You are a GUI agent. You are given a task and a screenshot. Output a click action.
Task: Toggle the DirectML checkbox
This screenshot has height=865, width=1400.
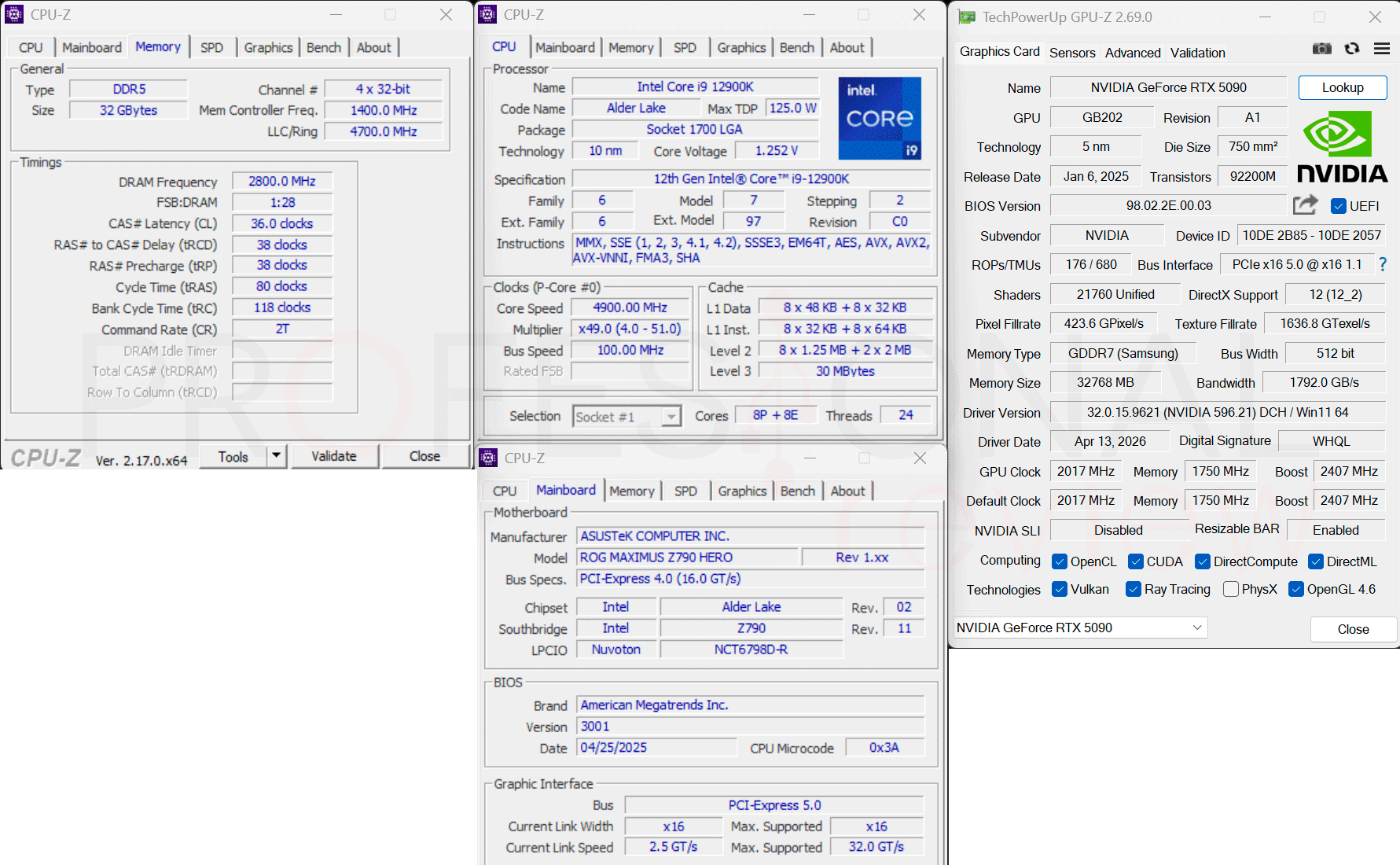[x=1316, y=561]
